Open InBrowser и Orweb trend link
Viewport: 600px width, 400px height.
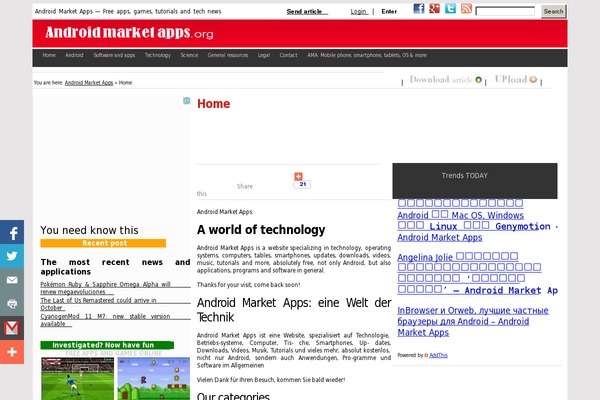(x=473, y=322)
